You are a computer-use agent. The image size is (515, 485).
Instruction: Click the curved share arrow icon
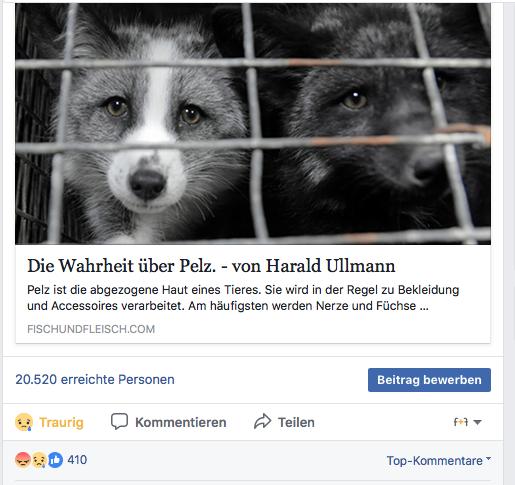(263, 421)
